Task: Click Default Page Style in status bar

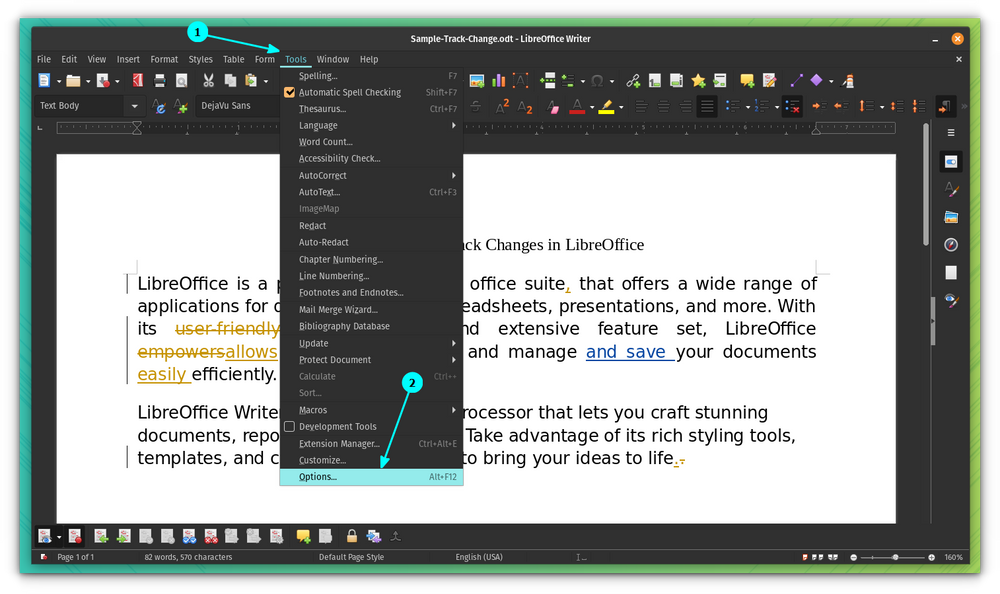Action: click(351, 557)
